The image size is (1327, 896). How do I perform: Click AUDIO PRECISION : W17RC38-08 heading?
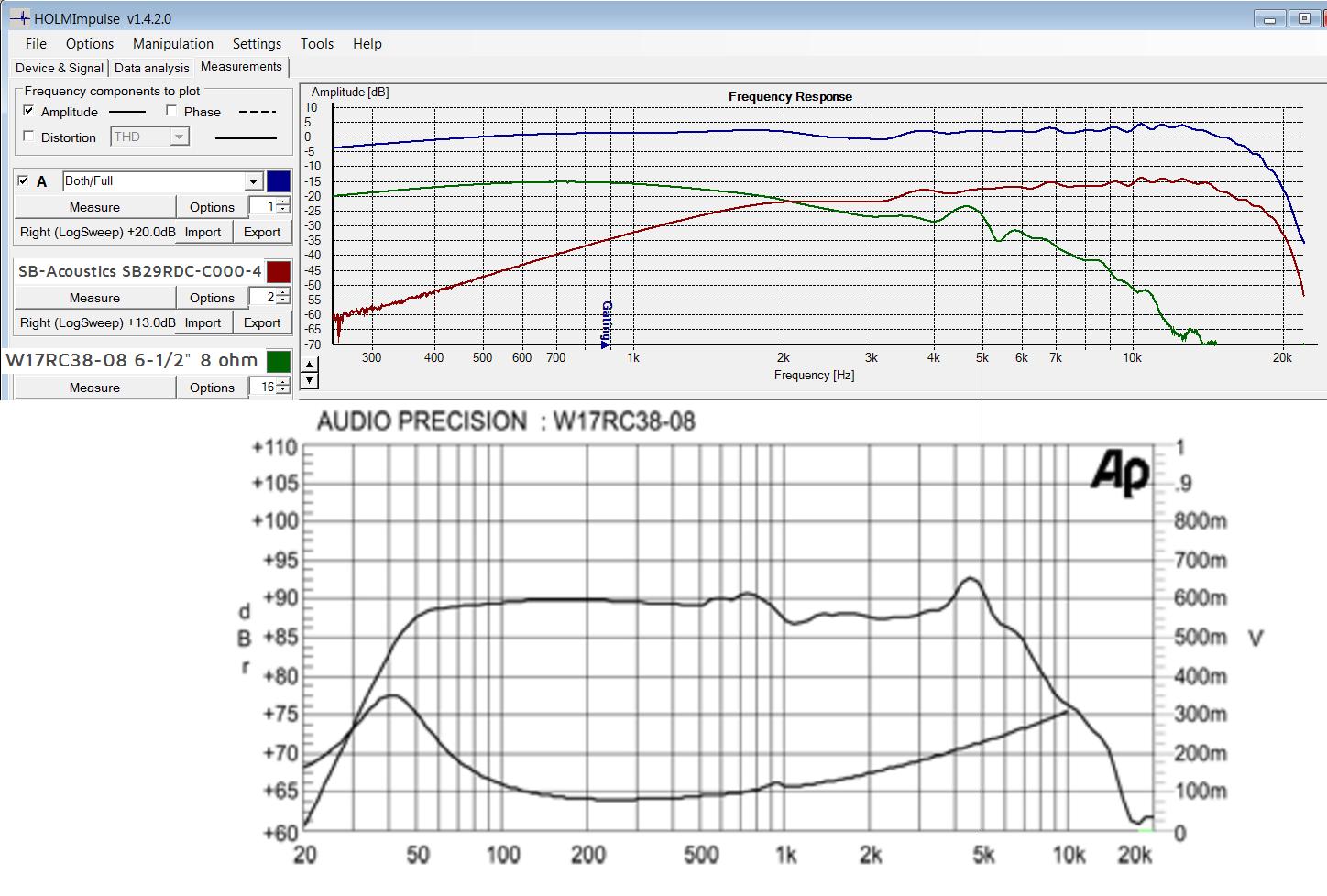pyautogui.click(x=506, y=421)
